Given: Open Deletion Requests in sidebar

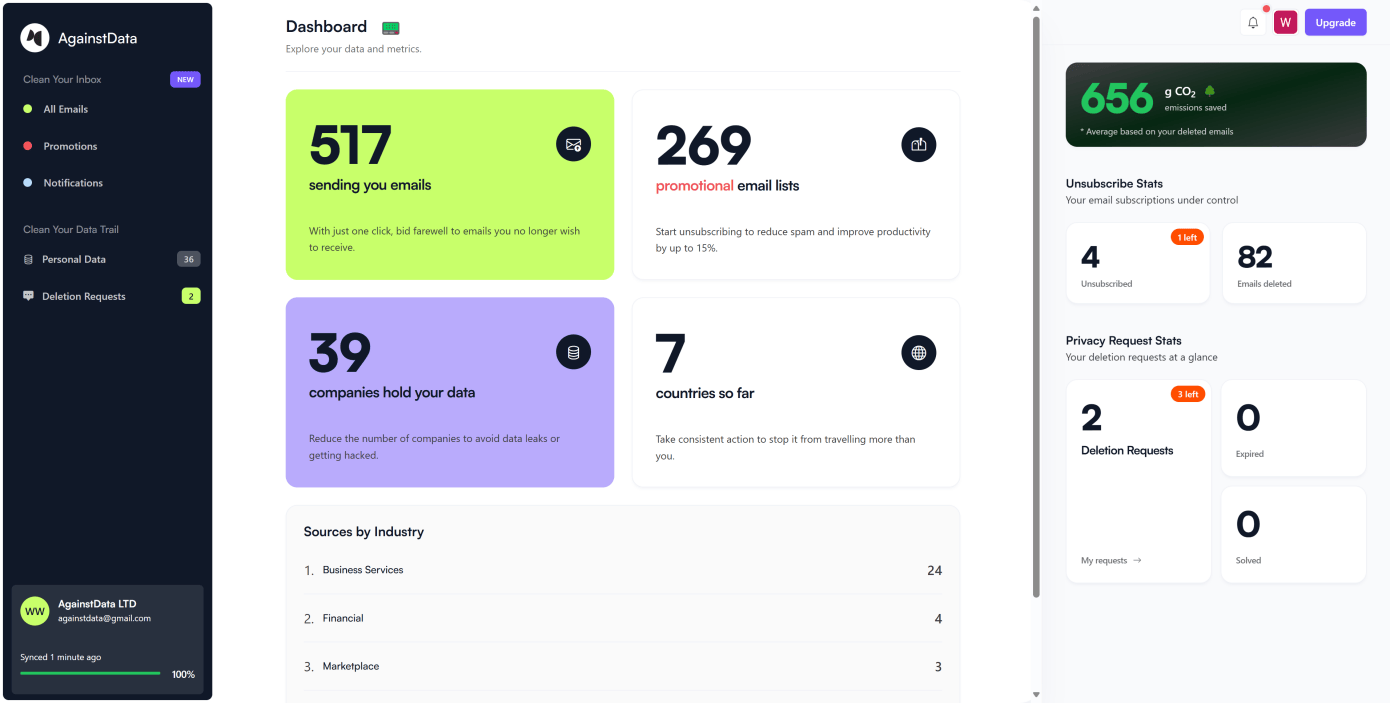Looking at the screenshot, I should 84,296.
